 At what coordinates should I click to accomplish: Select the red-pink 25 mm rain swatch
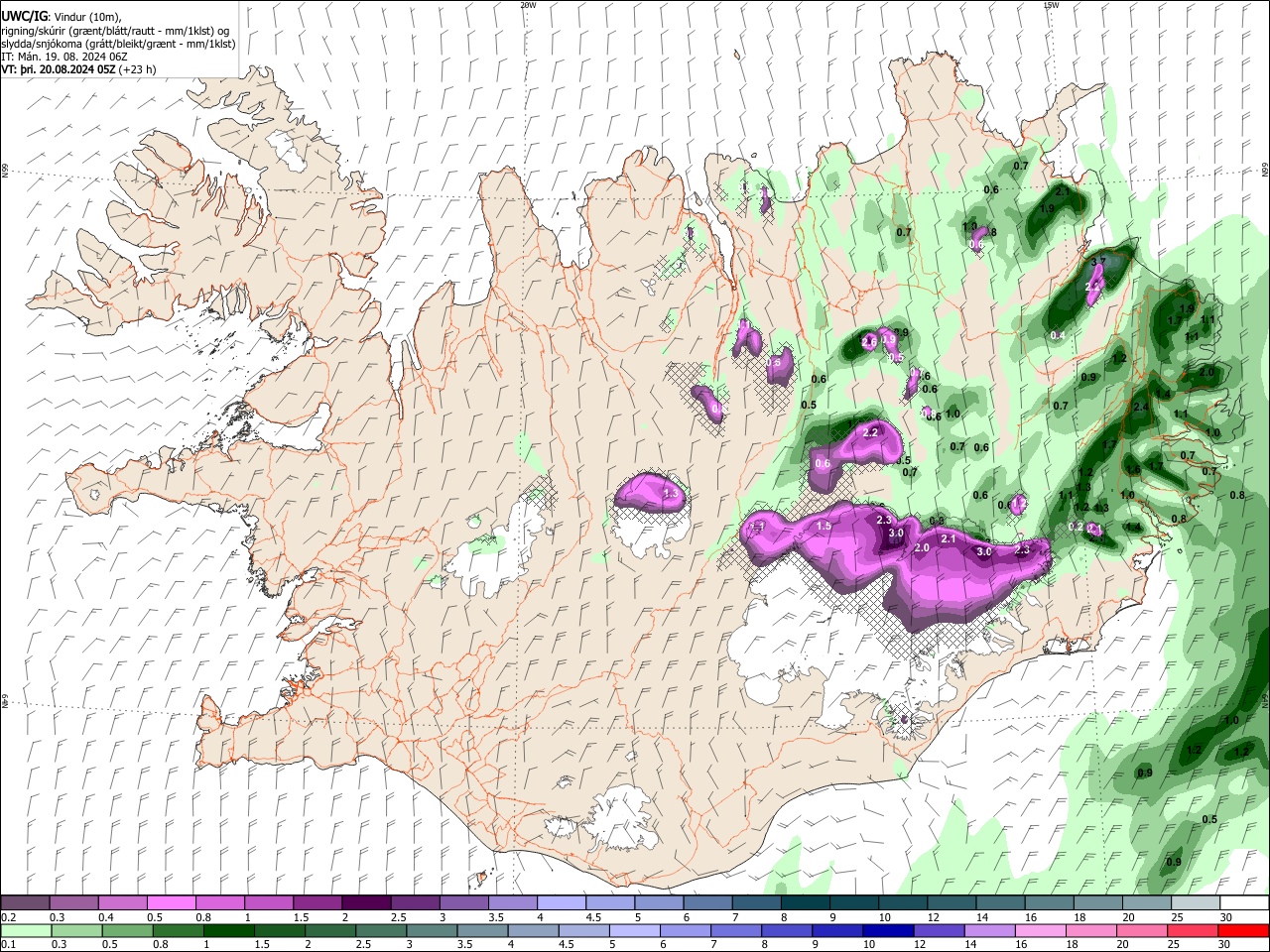[x=1195, y=931]
